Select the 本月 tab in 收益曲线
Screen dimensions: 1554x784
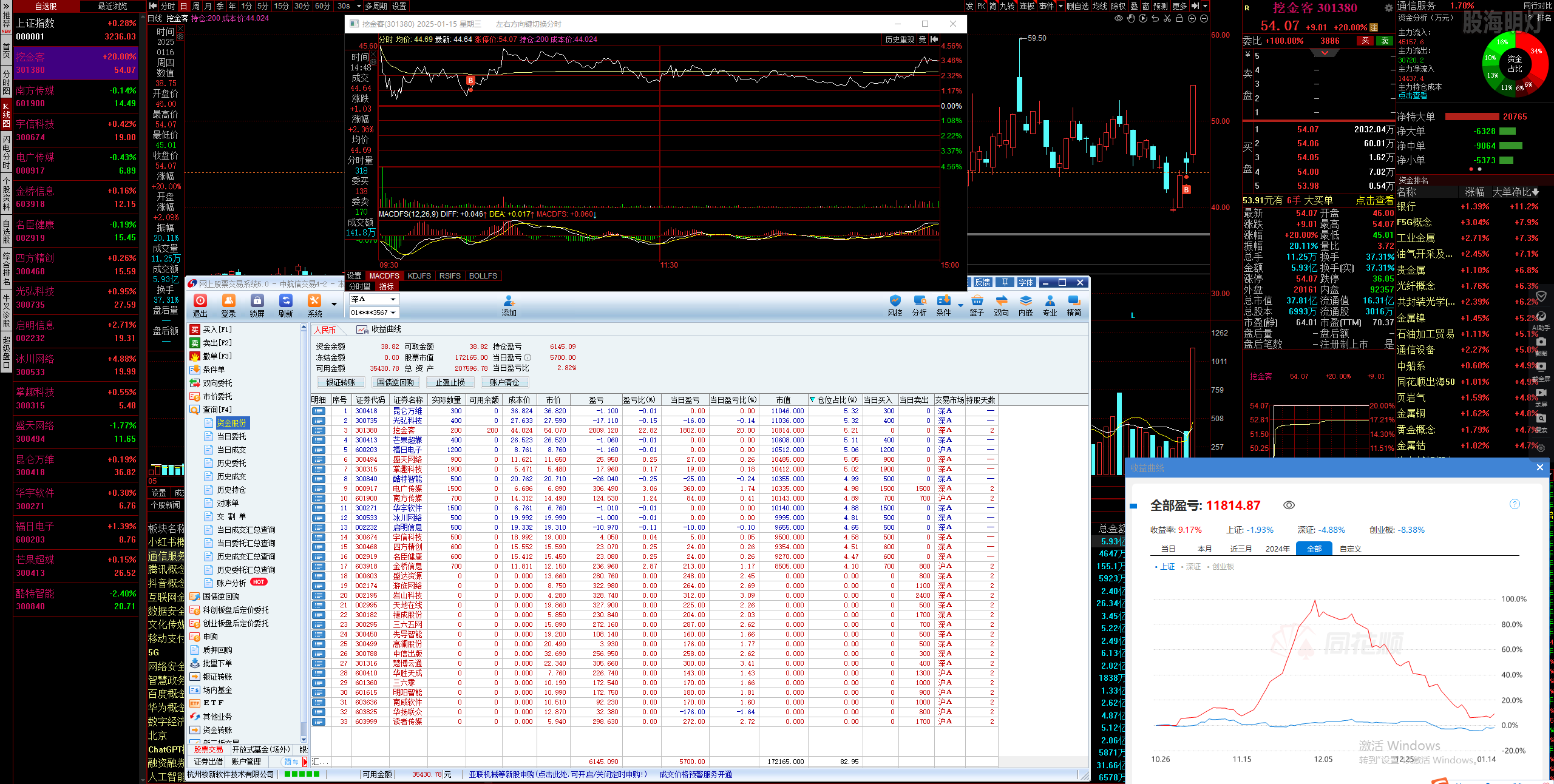[1204, 549]
